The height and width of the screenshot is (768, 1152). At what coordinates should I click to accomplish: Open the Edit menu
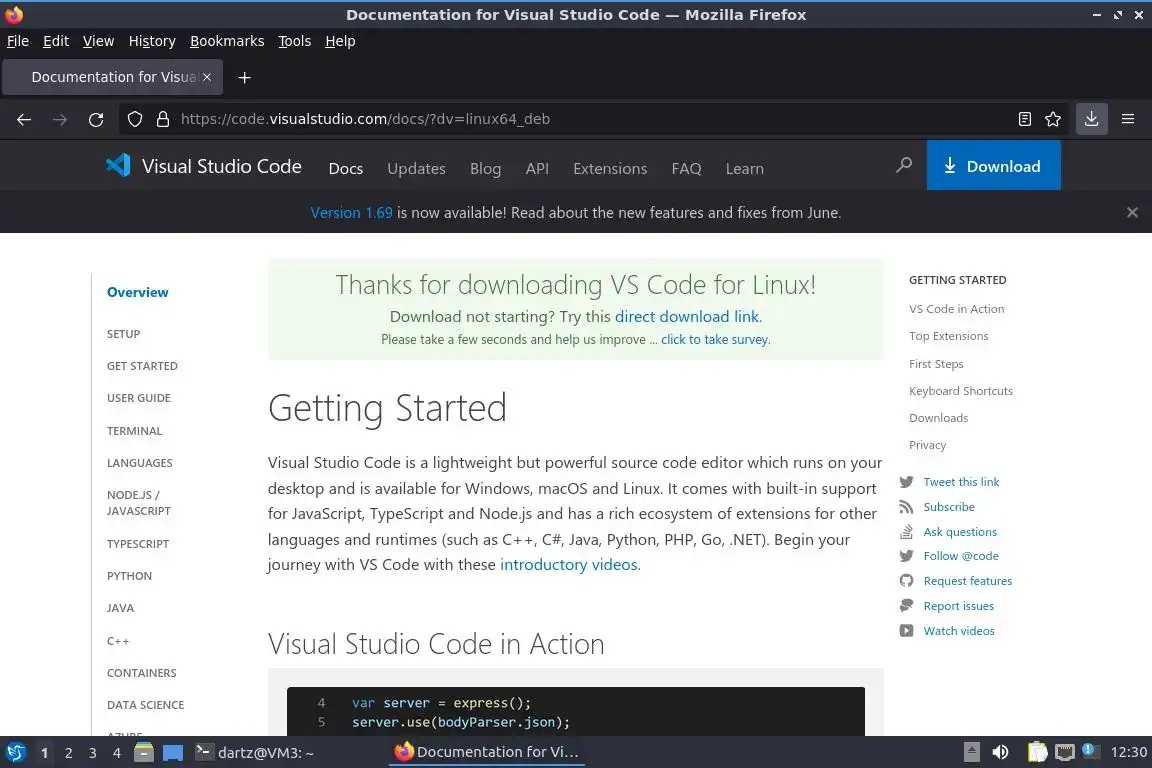pyautogui.click(x=56, y=41)
